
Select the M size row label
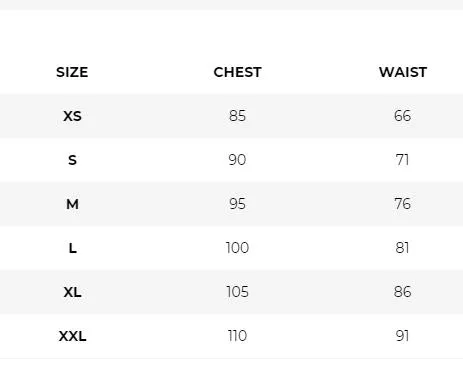[x=72, y=204]
